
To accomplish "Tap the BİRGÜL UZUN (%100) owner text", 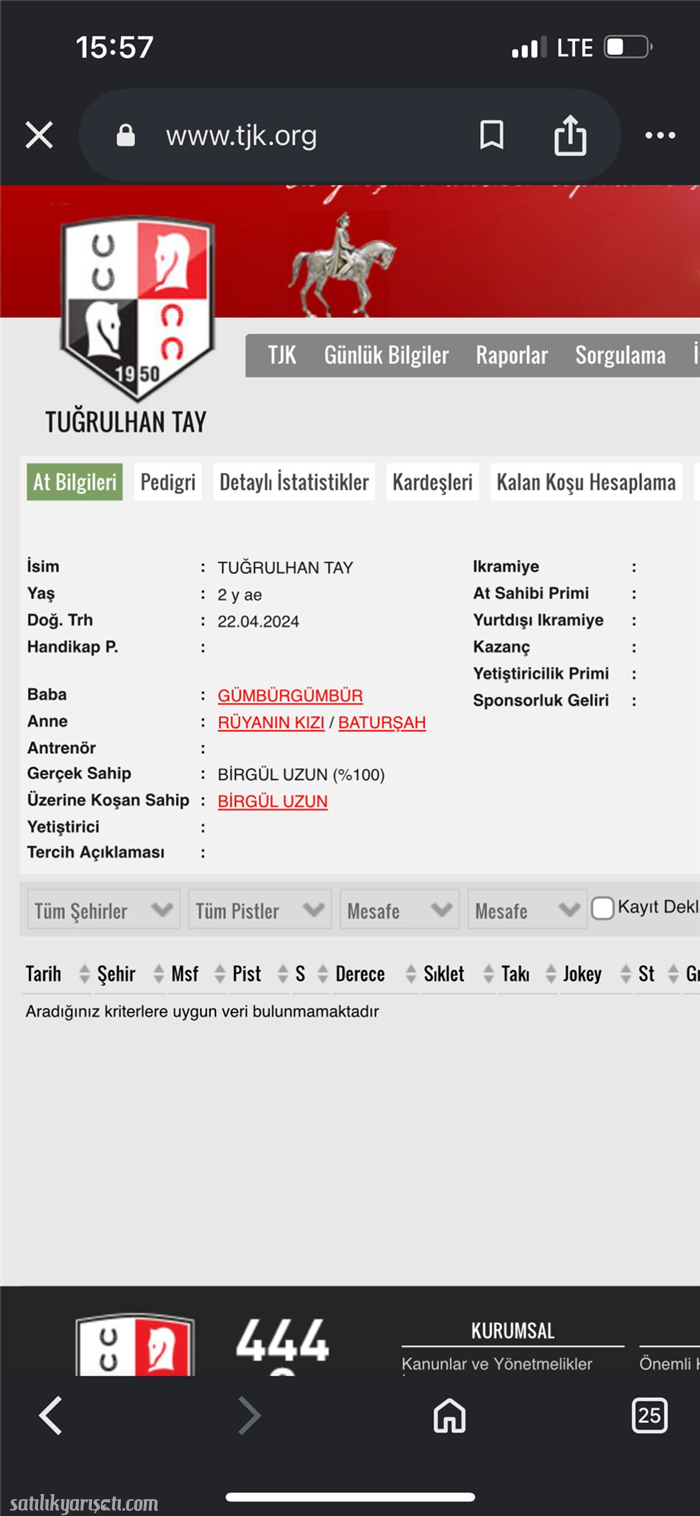I will click(x=301, y=775).
